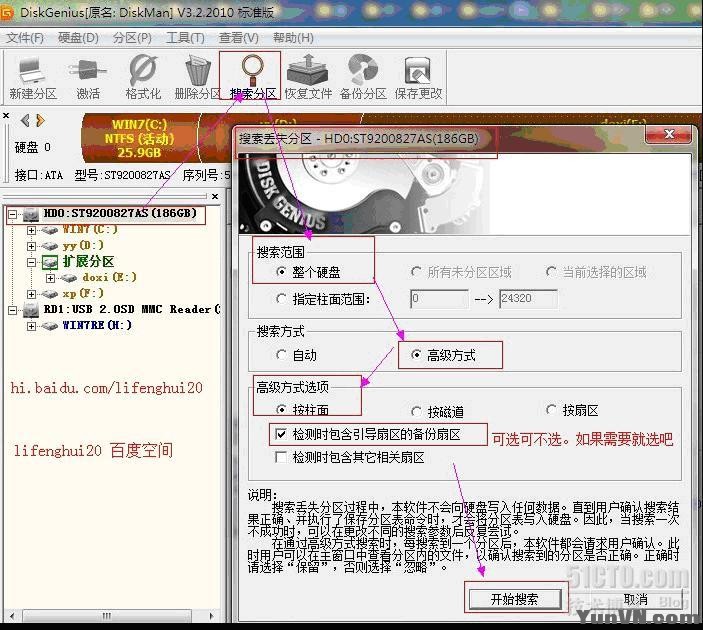Choose the 高级方式 search mode radio

(416, 355)
